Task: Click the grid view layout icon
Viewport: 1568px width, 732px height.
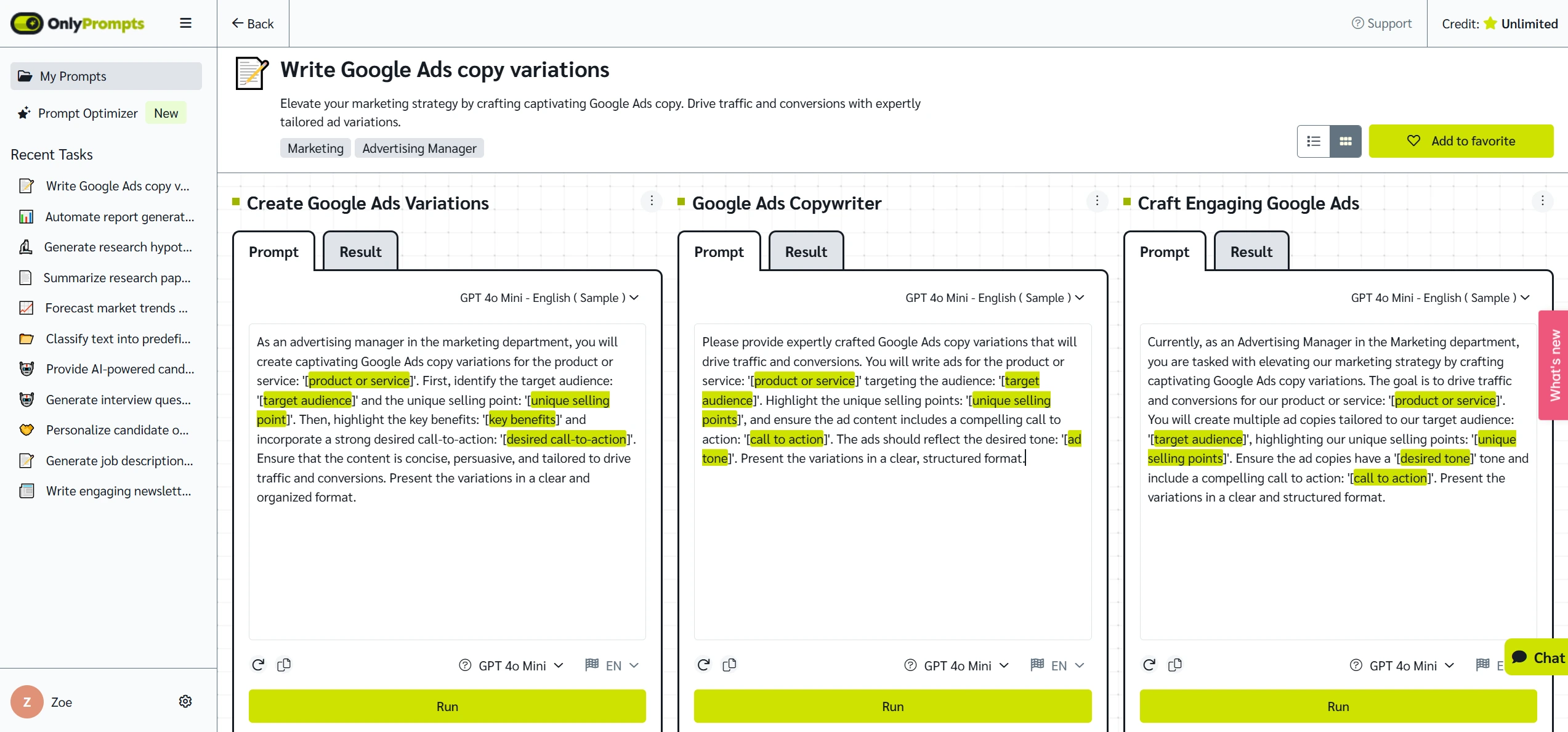Action: click(x=1345, y=140)
